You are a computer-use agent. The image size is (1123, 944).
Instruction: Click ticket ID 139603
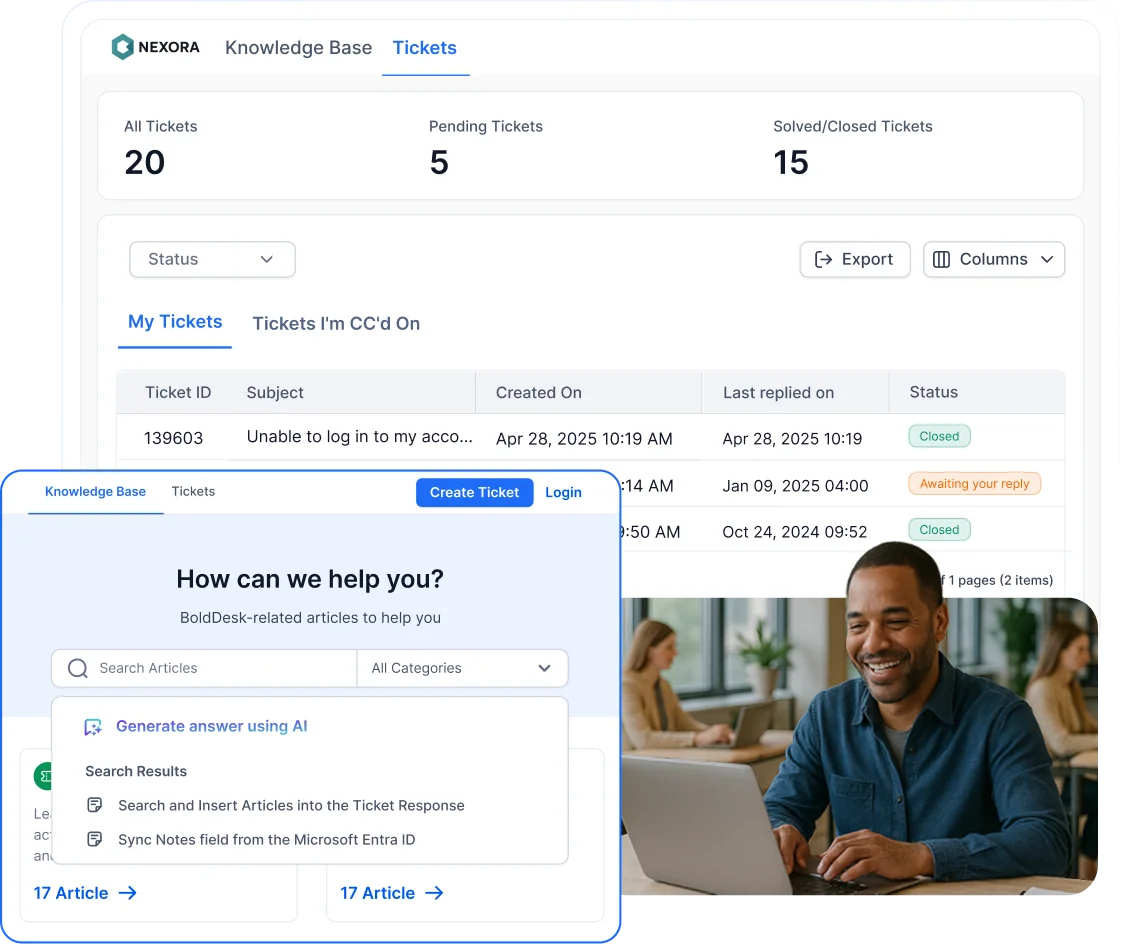173,438
